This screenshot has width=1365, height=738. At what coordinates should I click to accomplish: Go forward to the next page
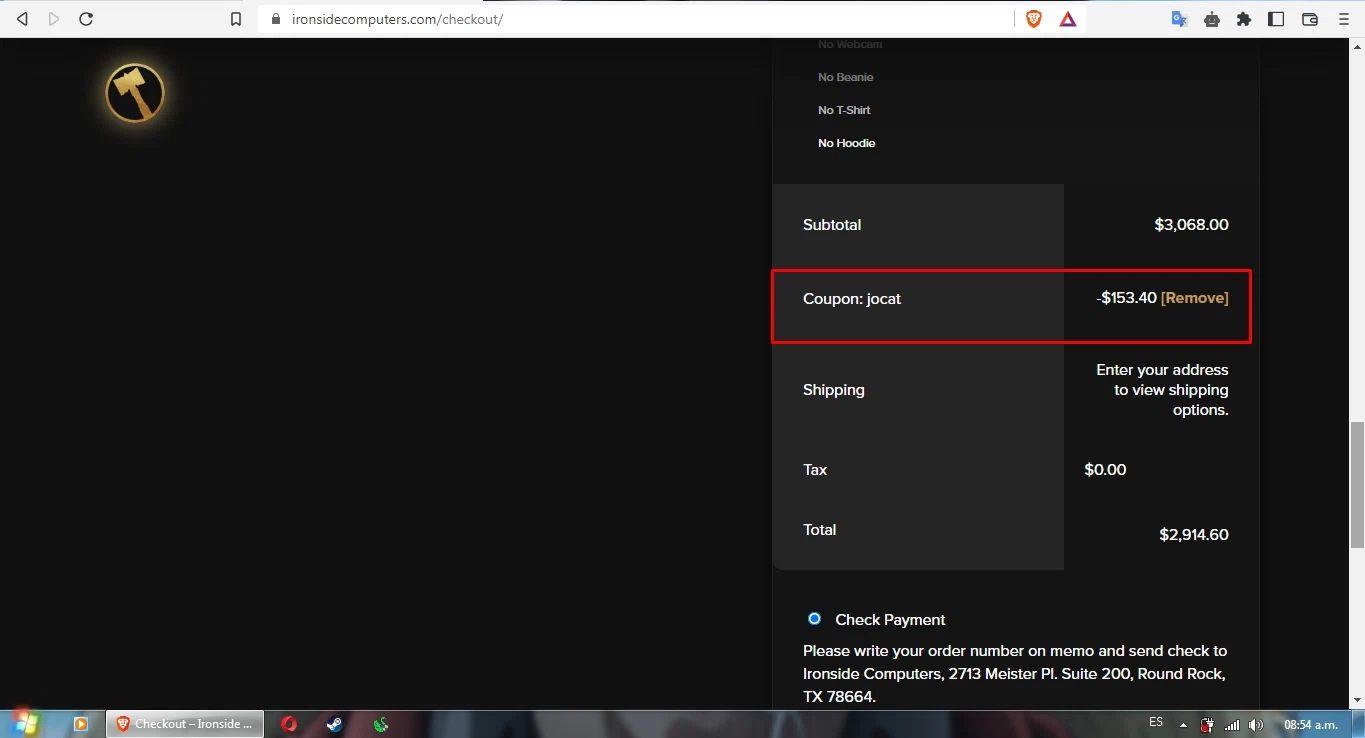tap(53, 19)
